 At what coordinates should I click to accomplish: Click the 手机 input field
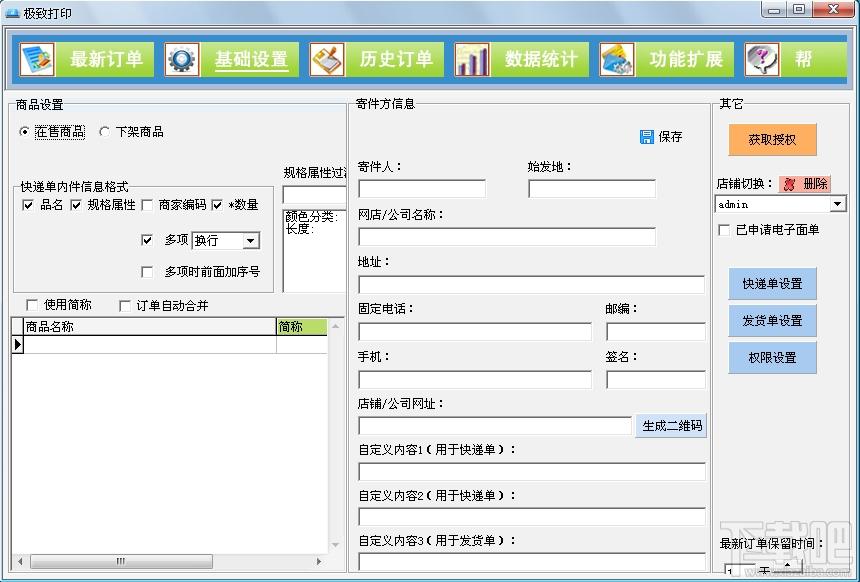point(475,380)
